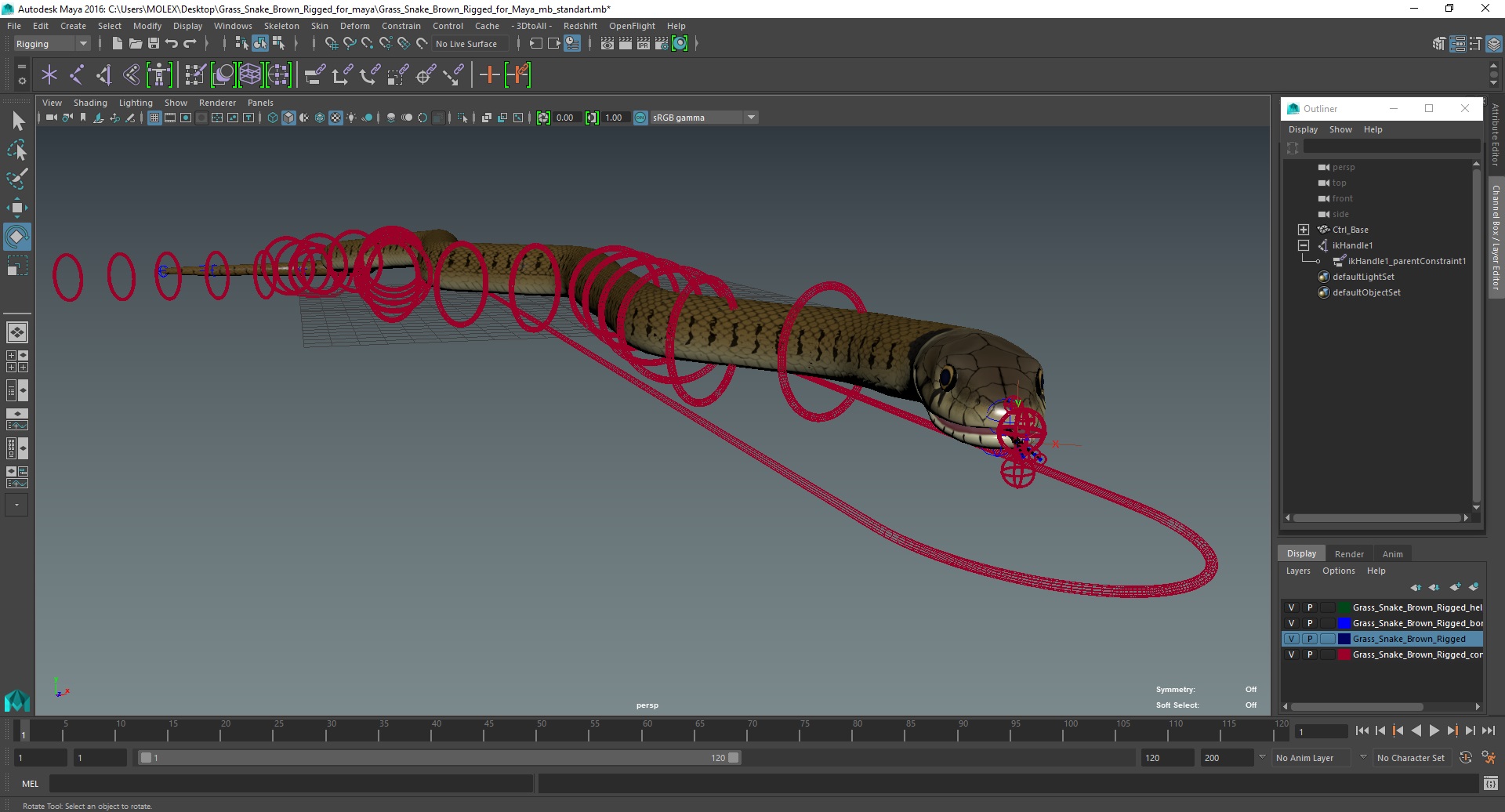Screen dimensions: 1505x812
Task: Open the Skeleton menu
Action: tap(281, 26)
